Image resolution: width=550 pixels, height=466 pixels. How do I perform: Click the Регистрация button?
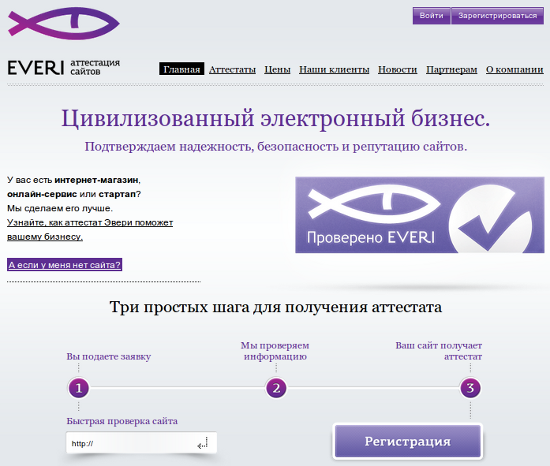pyautogui.click(x=408, y=441)
